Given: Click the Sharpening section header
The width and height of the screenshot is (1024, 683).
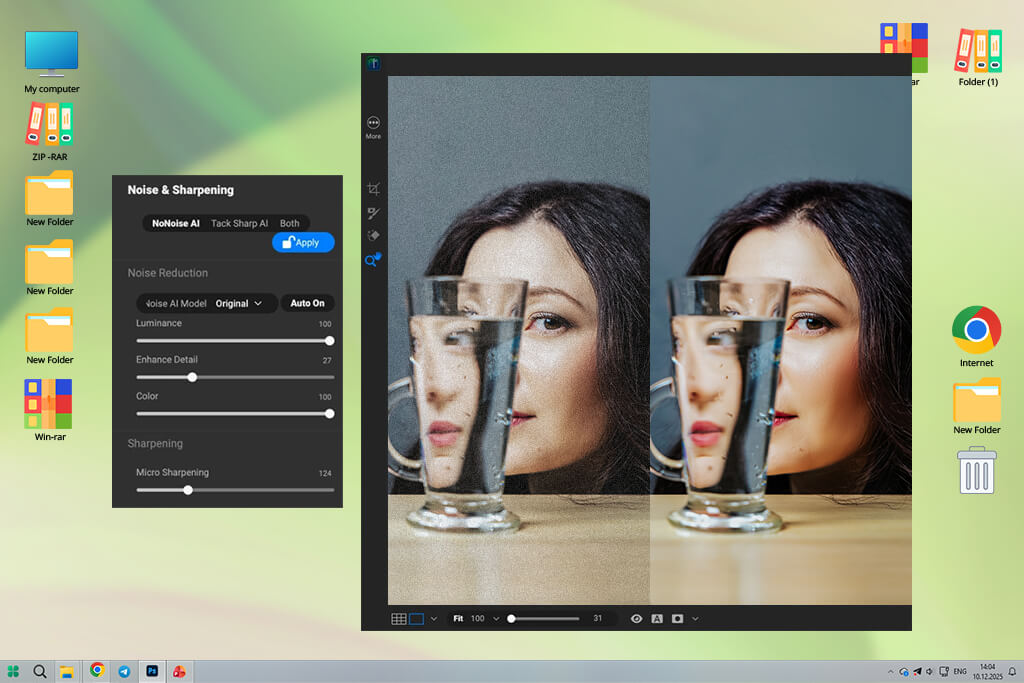Looking at the screenshot, I should tap(155, 443).
